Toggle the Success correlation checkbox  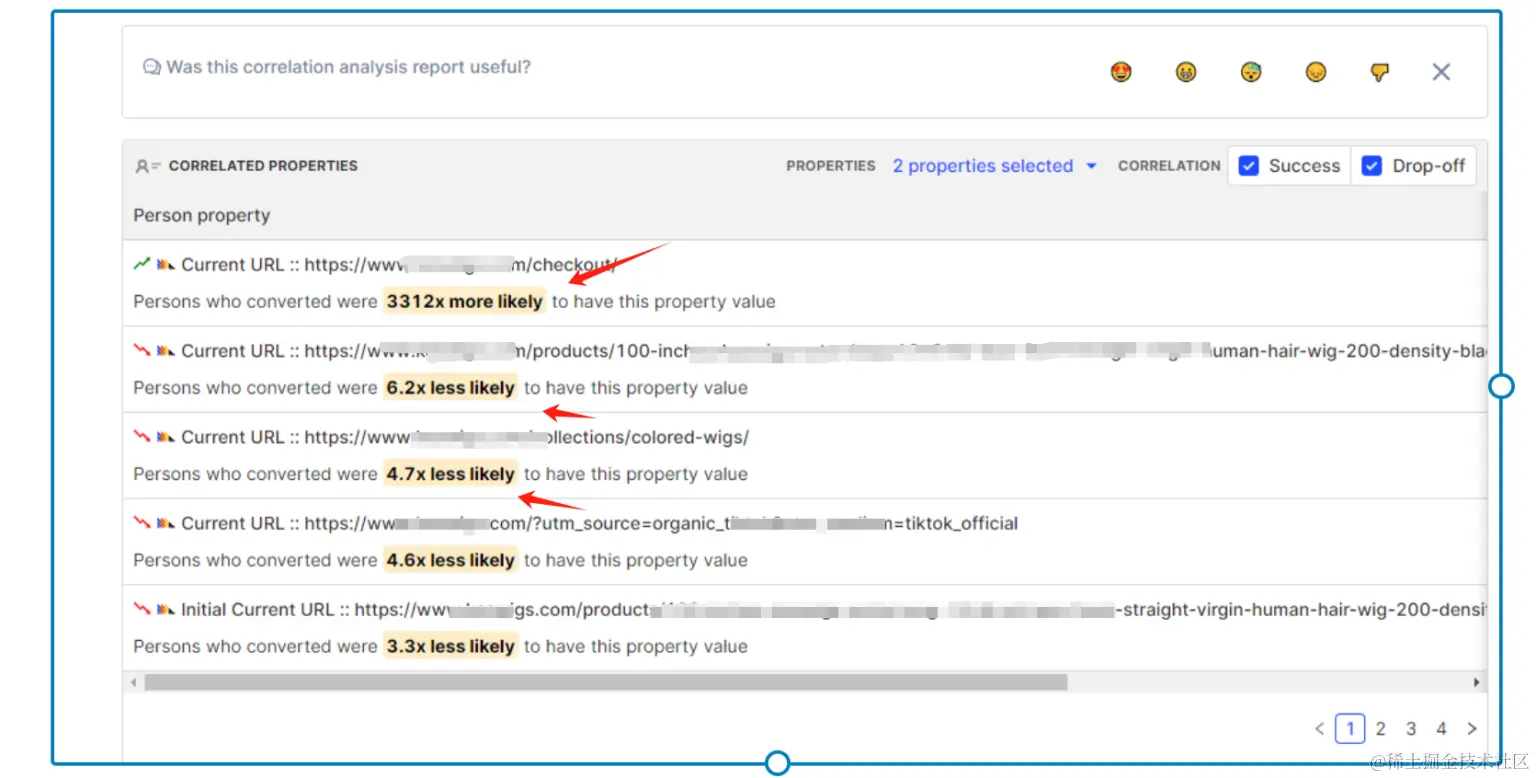pyautogui.click(x=1248, y=166)
